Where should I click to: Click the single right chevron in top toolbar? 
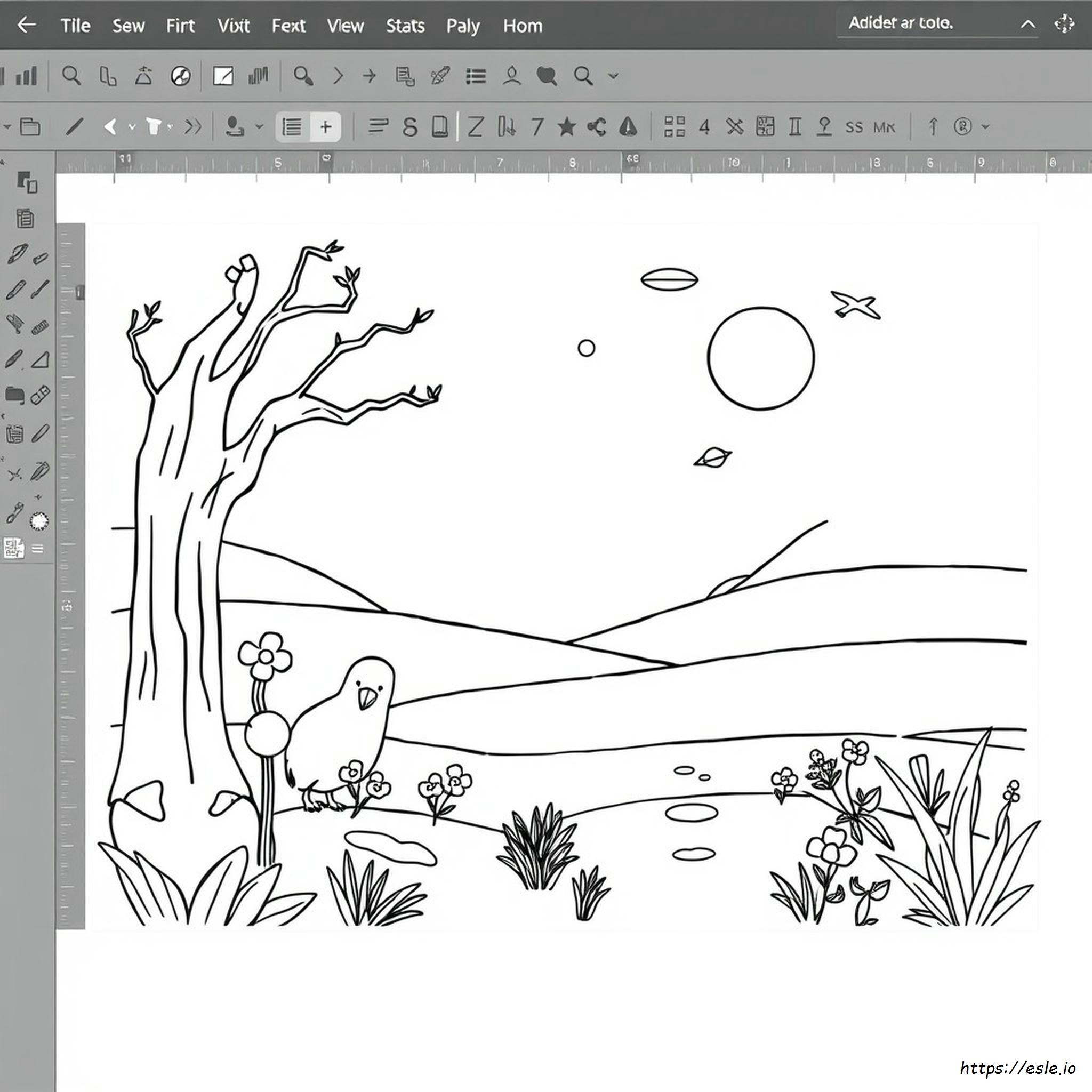338,76
